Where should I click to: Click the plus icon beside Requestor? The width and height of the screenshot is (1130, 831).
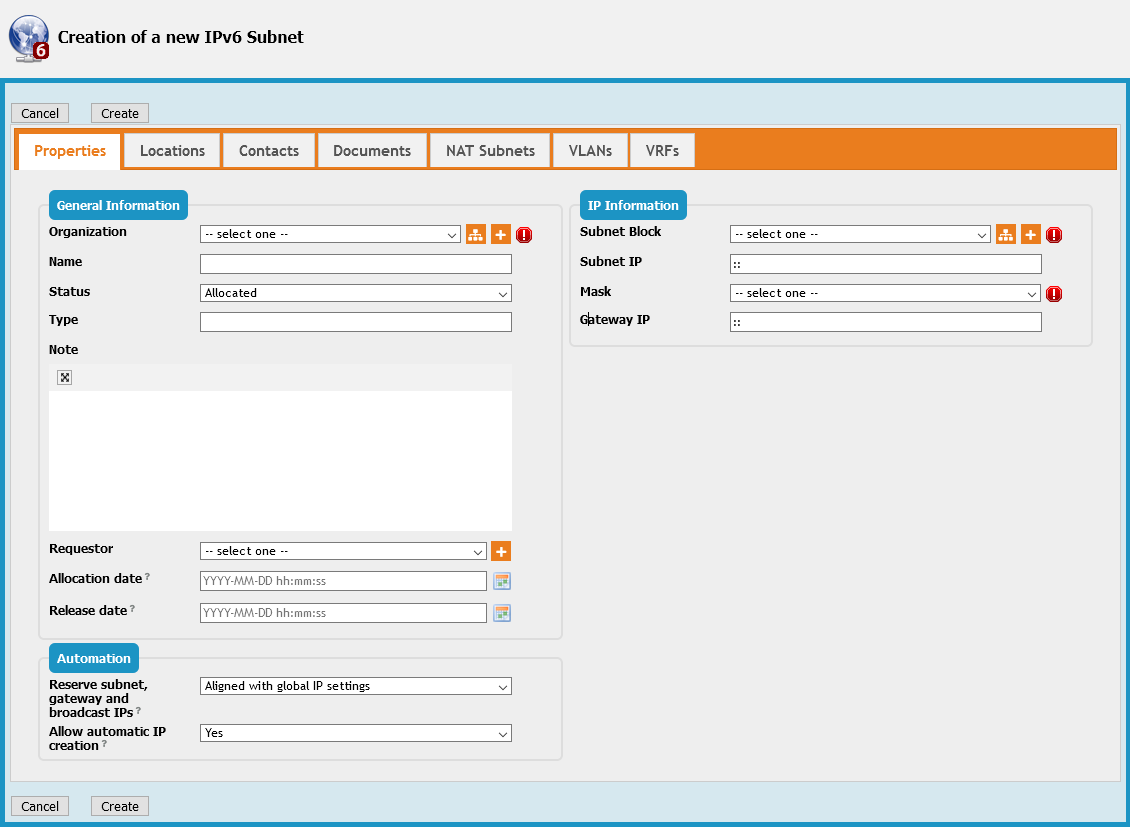click(501, 551)
